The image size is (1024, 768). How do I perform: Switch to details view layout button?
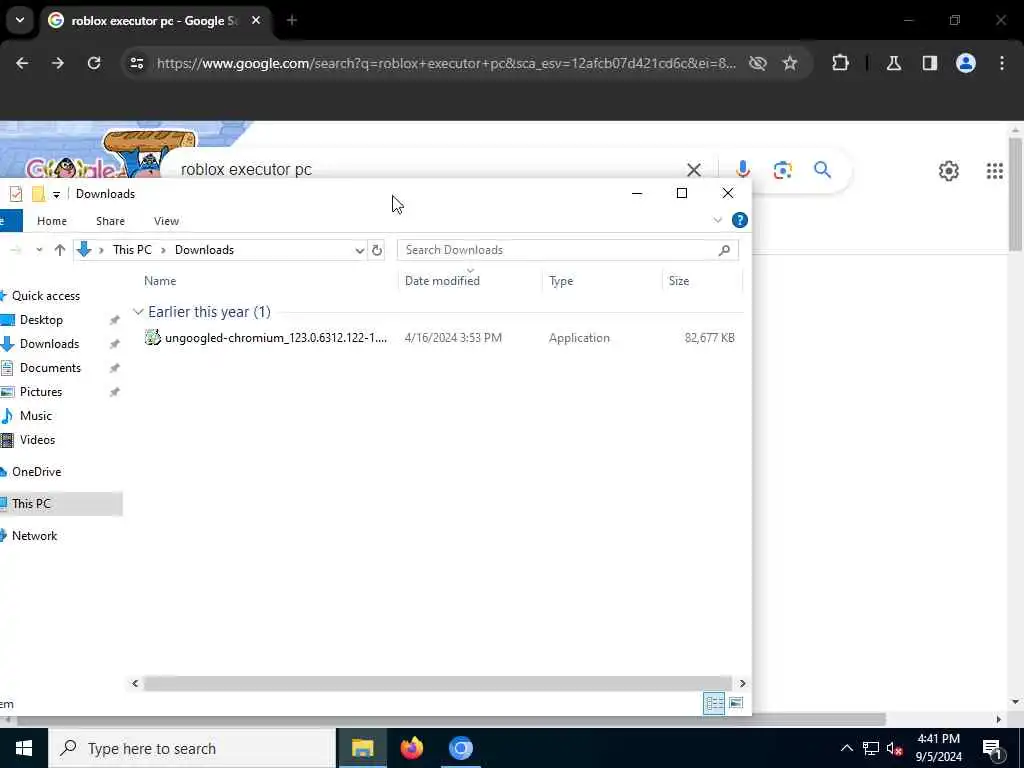714,703
